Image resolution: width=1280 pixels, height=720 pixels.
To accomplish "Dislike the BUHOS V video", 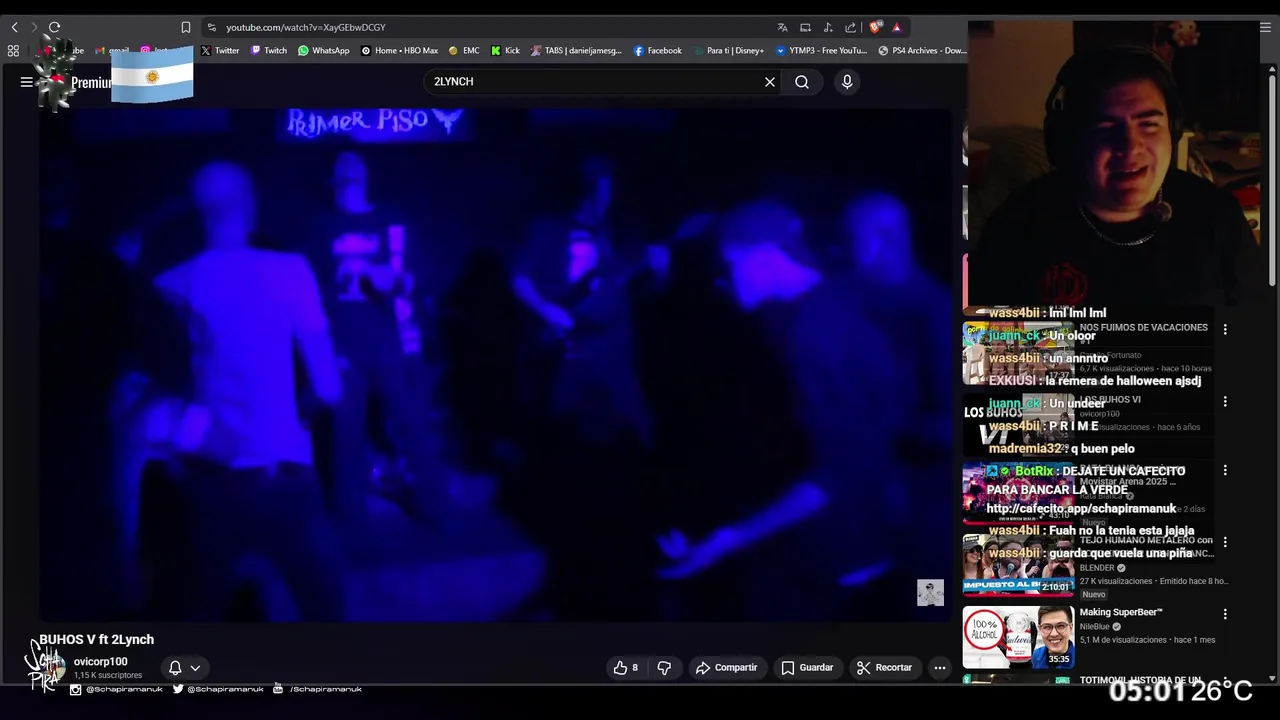I will 664,667.
